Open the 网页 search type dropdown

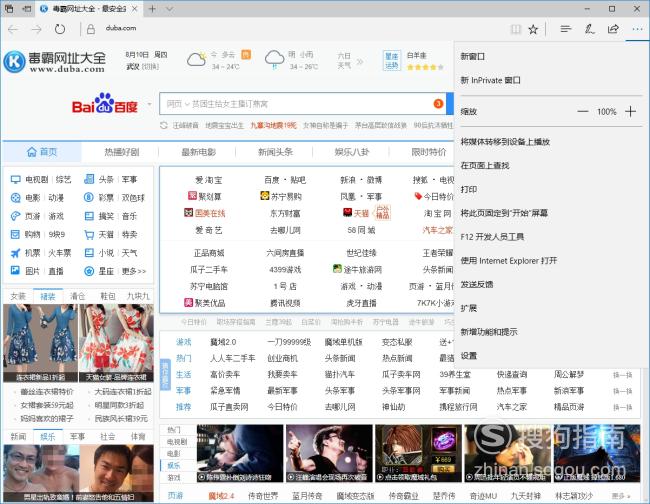pyautogui.click(x=178, y=104)
